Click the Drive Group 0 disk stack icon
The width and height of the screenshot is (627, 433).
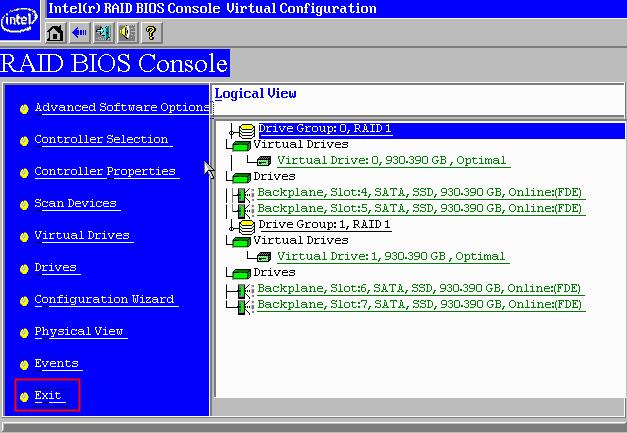pyautogui.click(x=247, y=131)
